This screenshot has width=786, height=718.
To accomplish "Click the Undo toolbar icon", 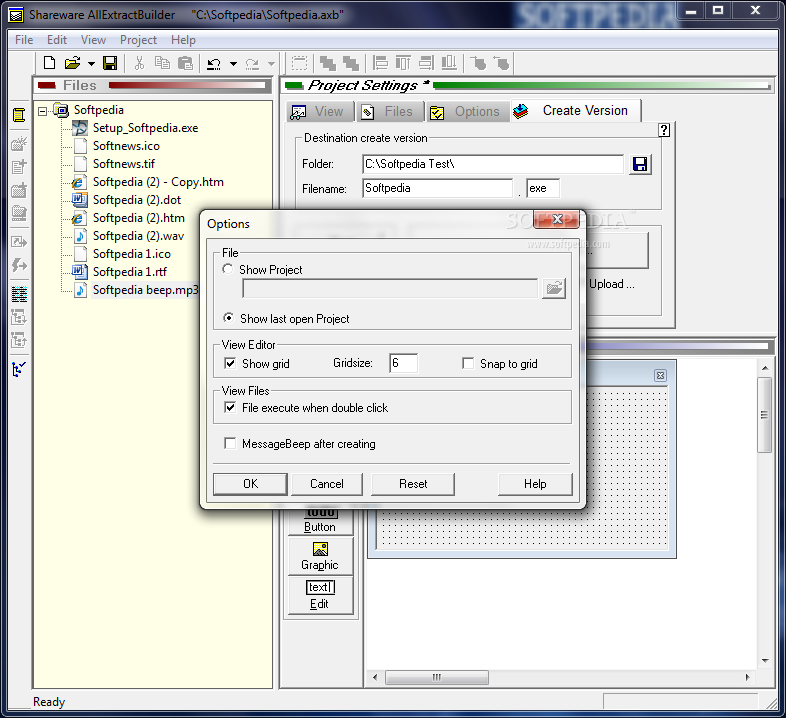I will [214, 64].
